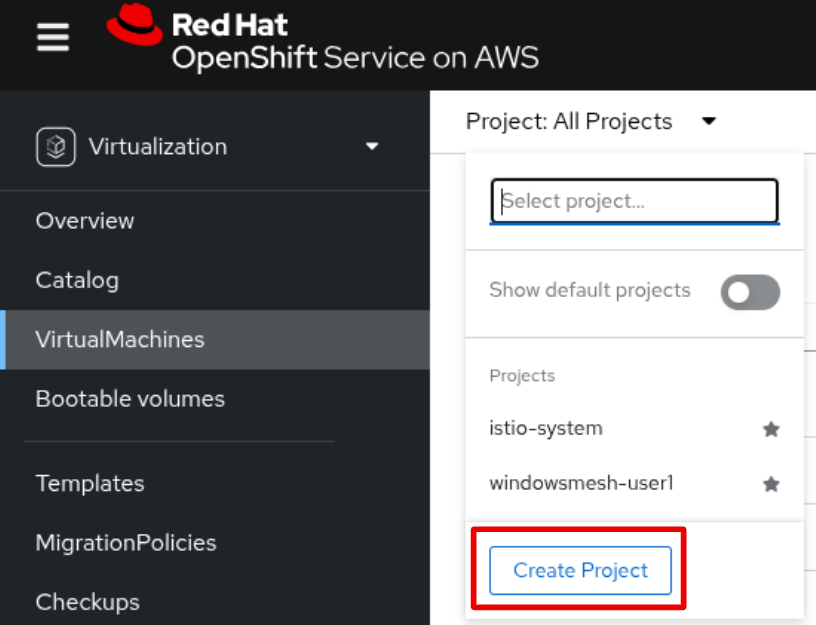Image resolution: width=816 pixels, height=625 pixels.
Task: Select VirtualMachines in the sidebar
Action: click(120, 340)
